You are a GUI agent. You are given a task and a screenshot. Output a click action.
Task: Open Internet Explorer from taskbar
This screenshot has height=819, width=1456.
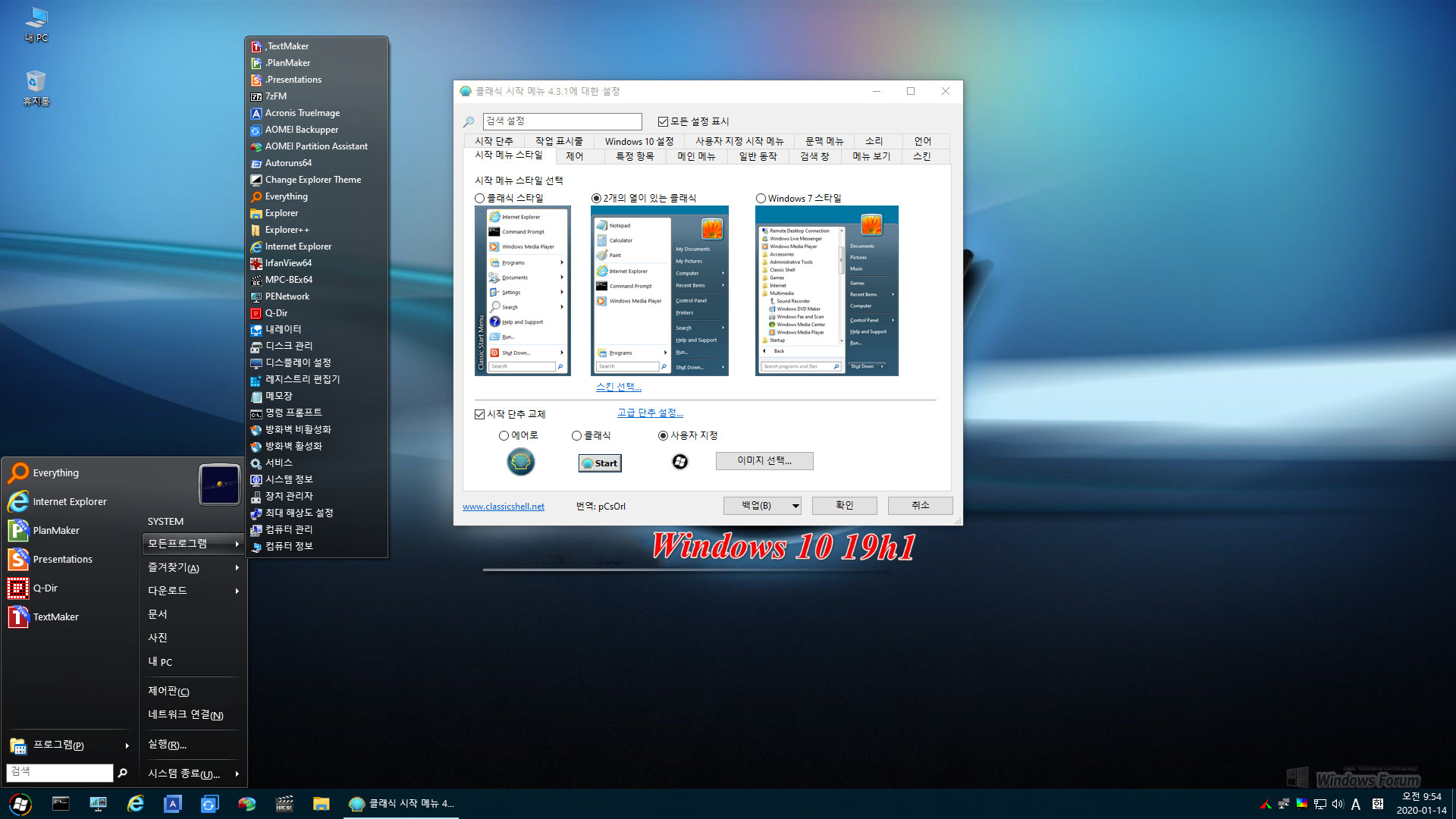[x=136, y=804]
